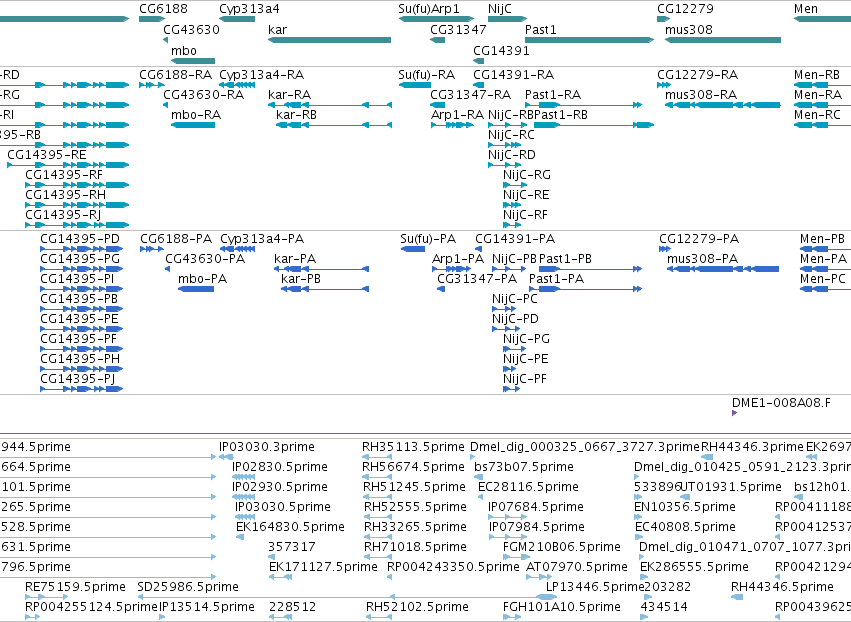The height and width of the screenshot is (622, 851).
Task: Click the NijC-RC transcript label
Action: click(x=511, y=135)
